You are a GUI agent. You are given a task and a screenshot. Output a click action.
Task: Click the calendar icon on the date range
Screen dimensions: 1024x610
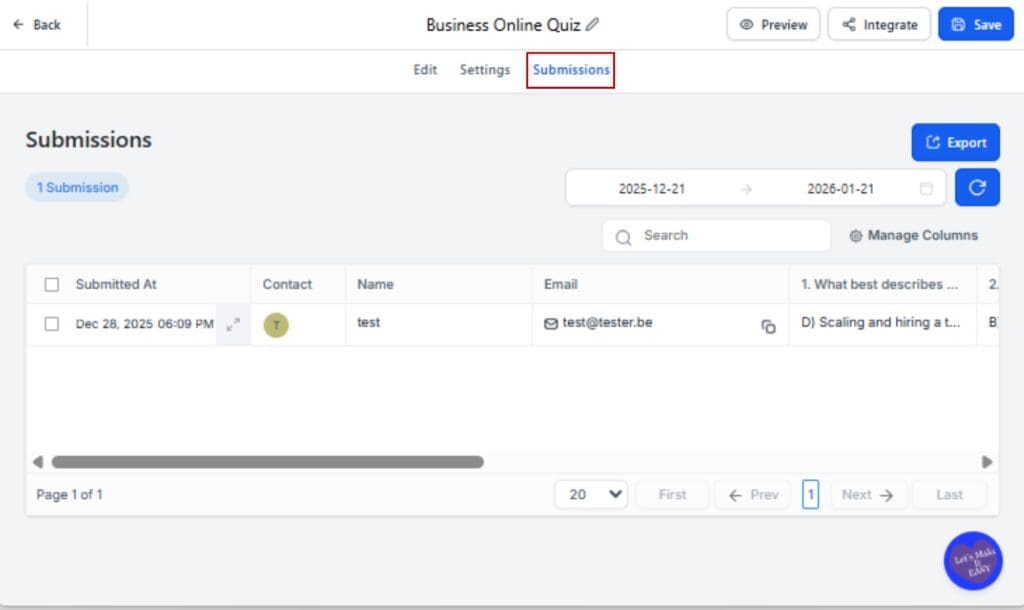pyautogui.click(x=925, y=187)
